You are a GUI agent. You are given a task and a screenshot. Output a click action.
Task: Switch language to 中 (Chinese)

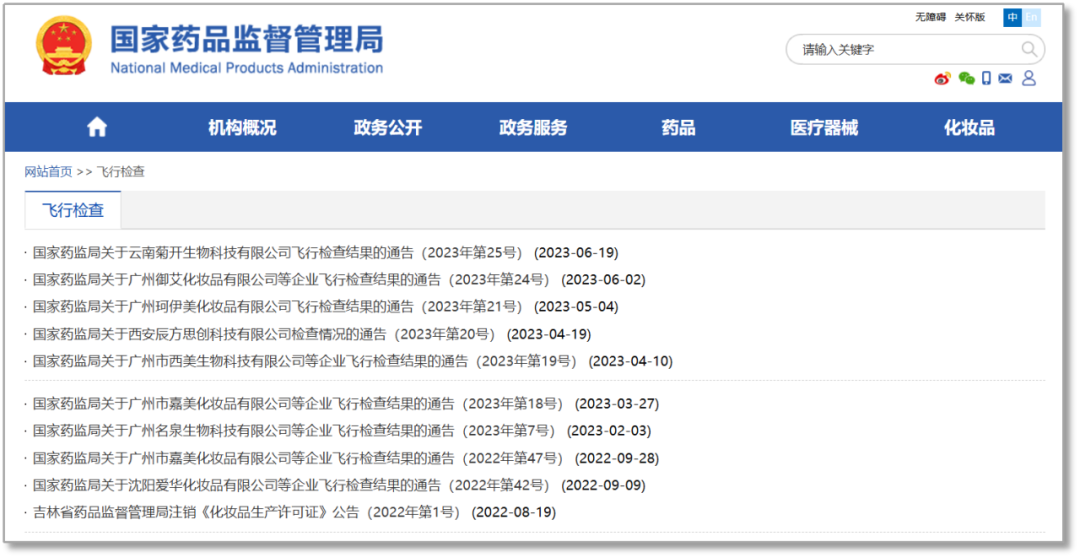click(x=1013, y=17)
